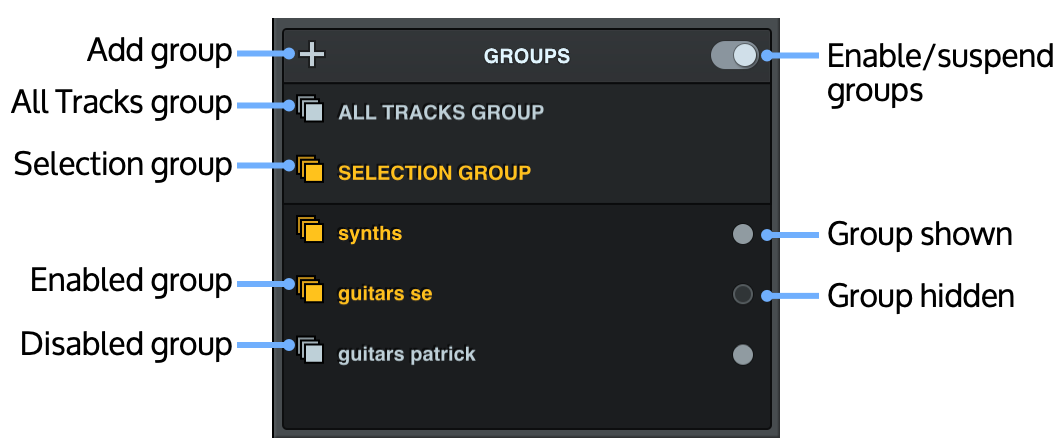Click the guitars se group icon

click(x=311, y=291)
